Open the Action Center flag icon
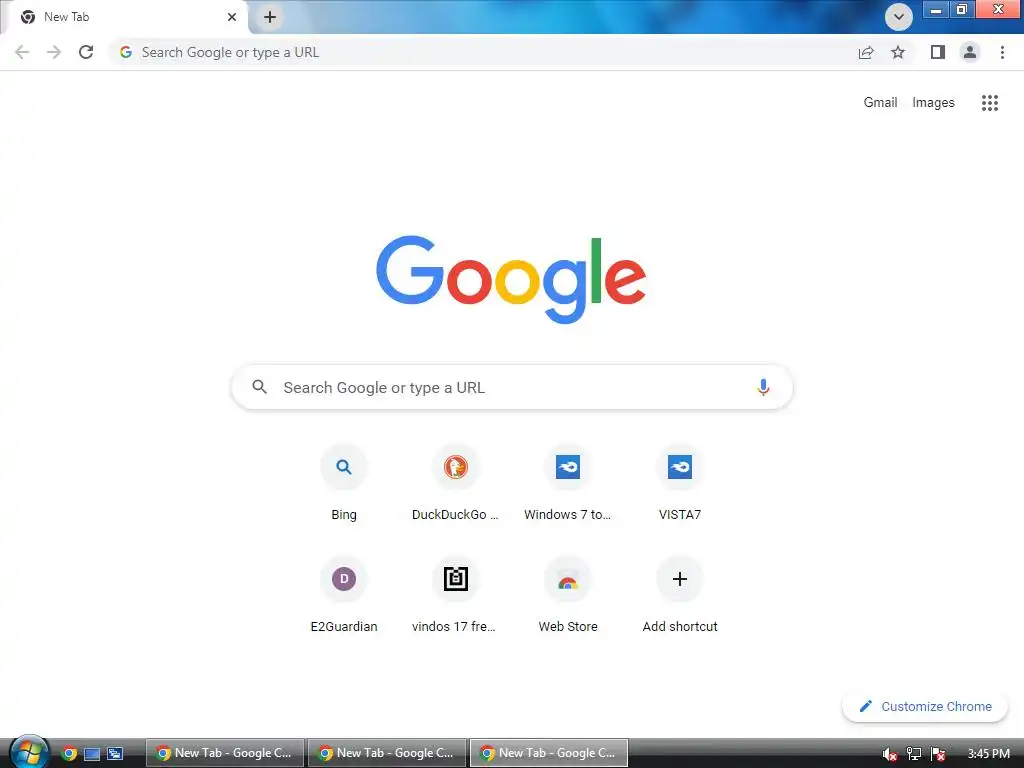Viewport: 1024px width, 768px height. point(938,754)
